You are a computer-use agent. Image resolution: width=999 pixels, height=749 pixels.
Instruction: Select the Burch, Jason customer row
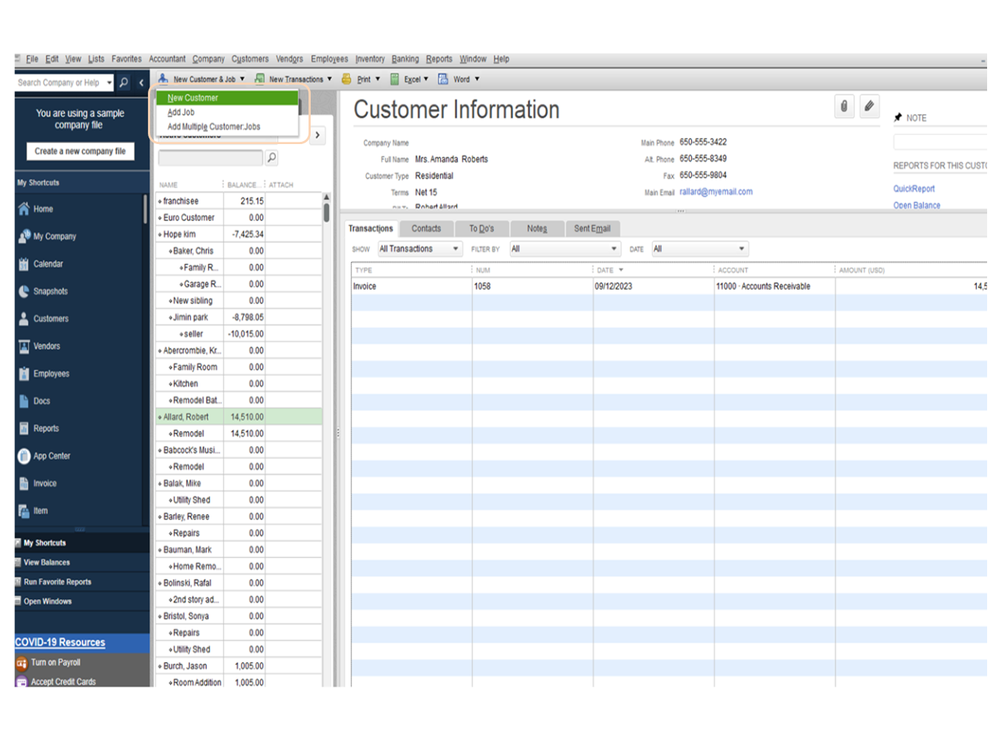click(239, 666)
